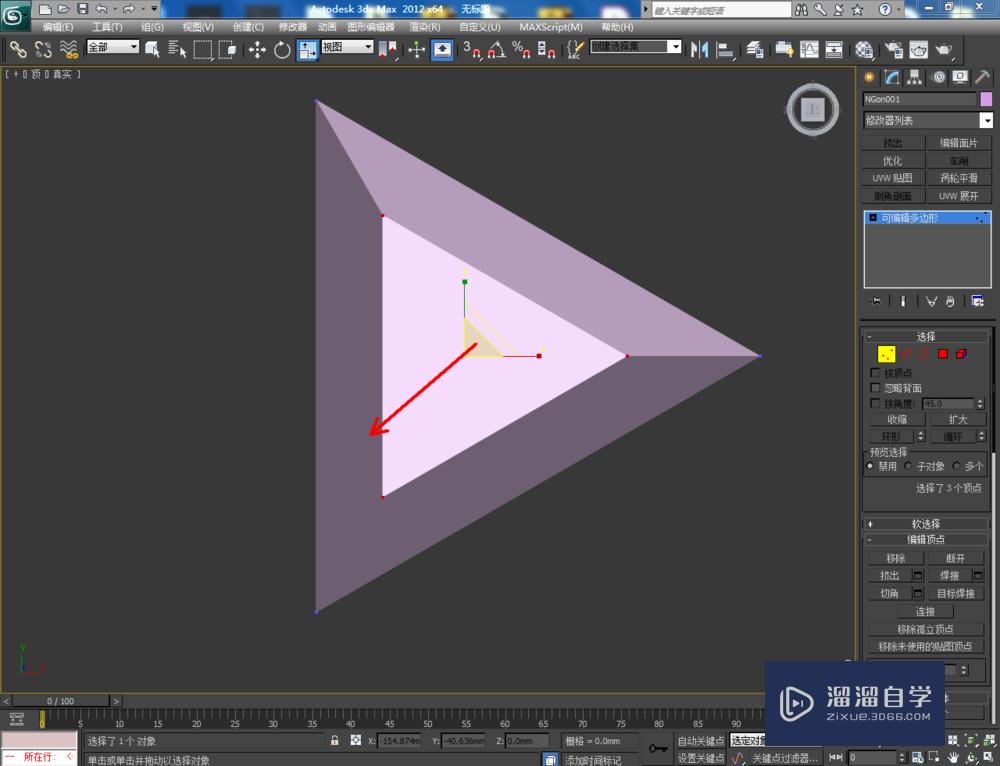Open the 修改器列表 dropdown
This screenshot has height=766, width=1000.
(986, 119)
